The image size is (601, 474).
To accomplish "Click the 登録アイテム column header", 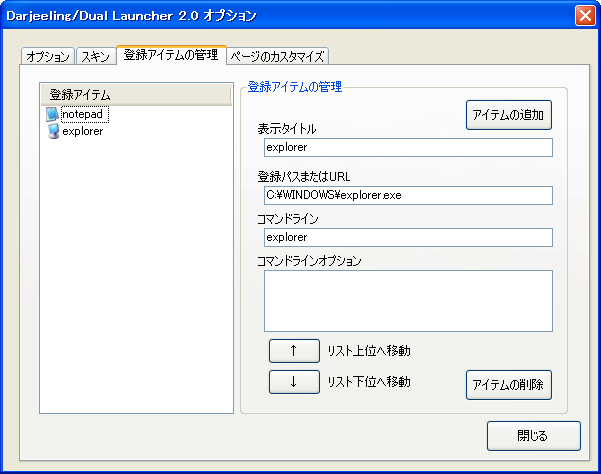I will click(x=136, y=95).
